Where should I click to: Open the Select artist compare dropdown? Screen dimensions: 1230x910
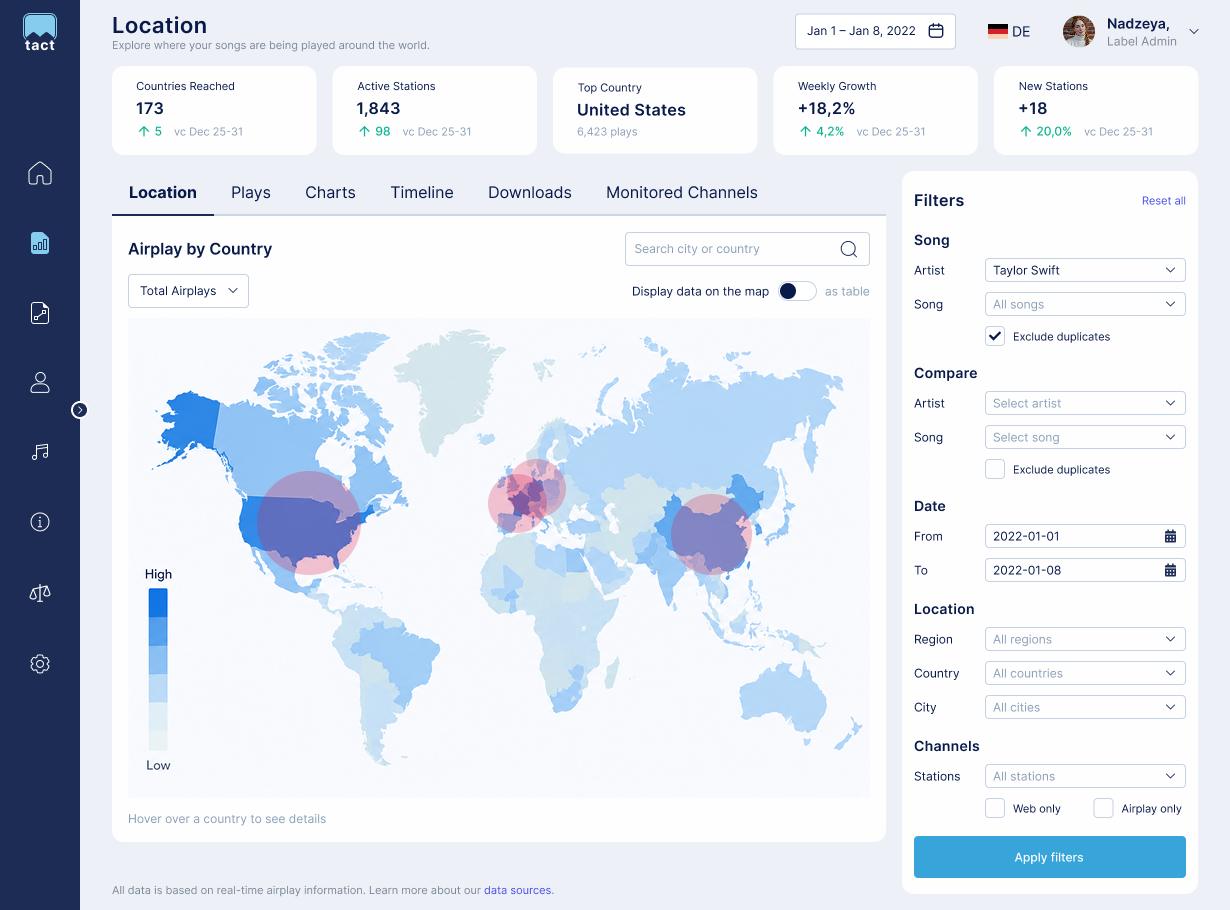tap(1085, 403)
